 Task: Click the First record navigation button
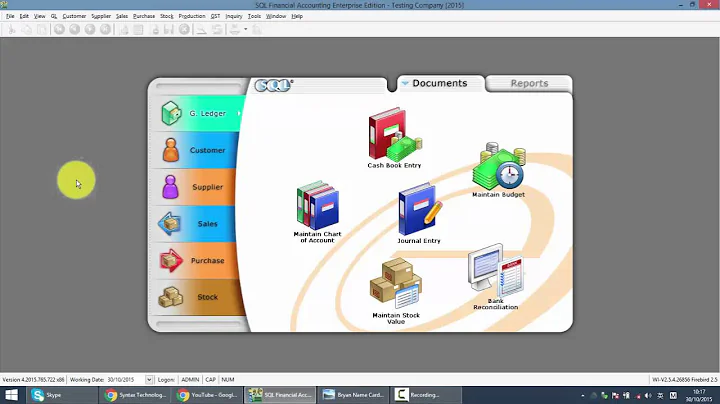(59, 29)
